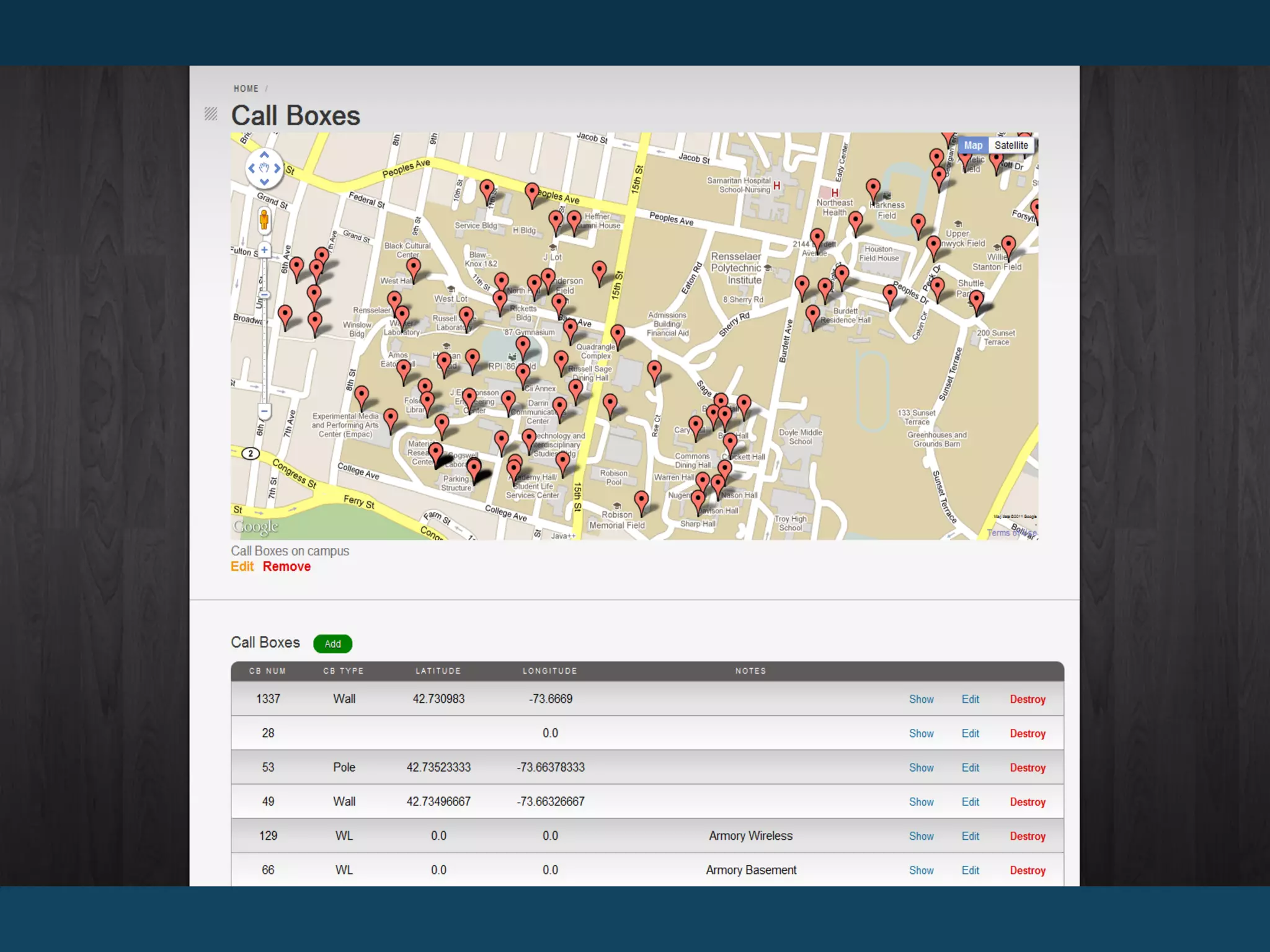Go to HOME breadcrumb
The image size is (1270, 952).
[246, 89]
